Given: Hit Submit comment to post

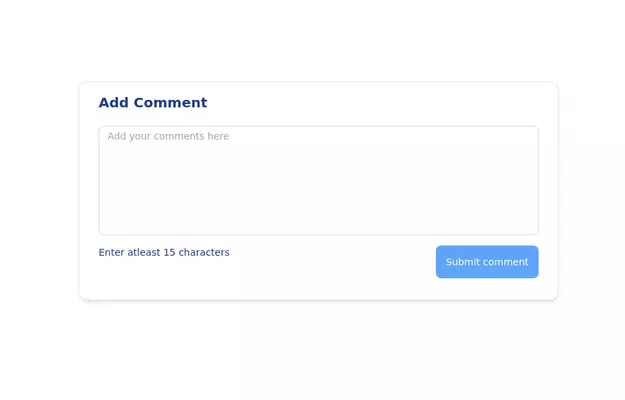Looking at the screenshot, I should (487, 262).
